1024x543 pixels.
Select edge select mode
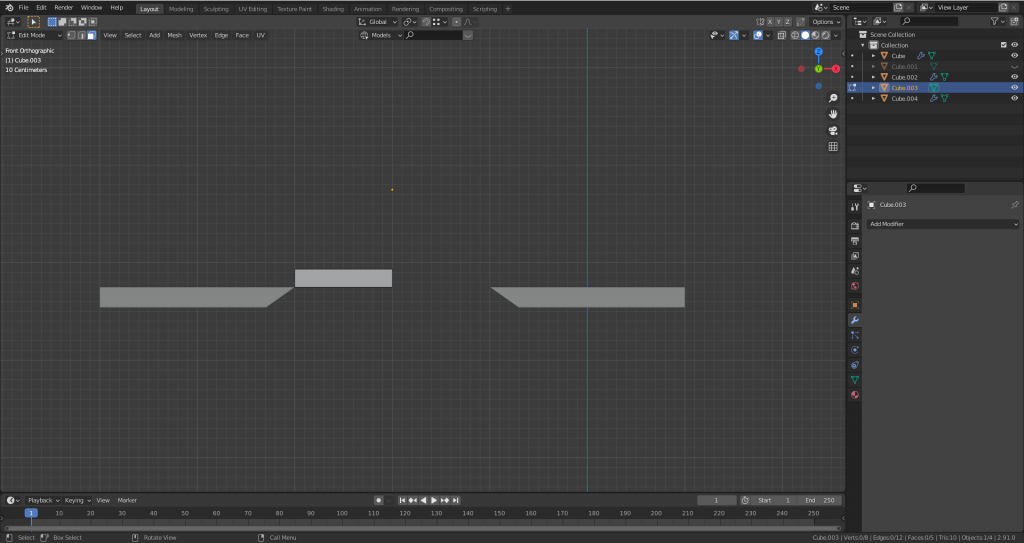point(82,35)
